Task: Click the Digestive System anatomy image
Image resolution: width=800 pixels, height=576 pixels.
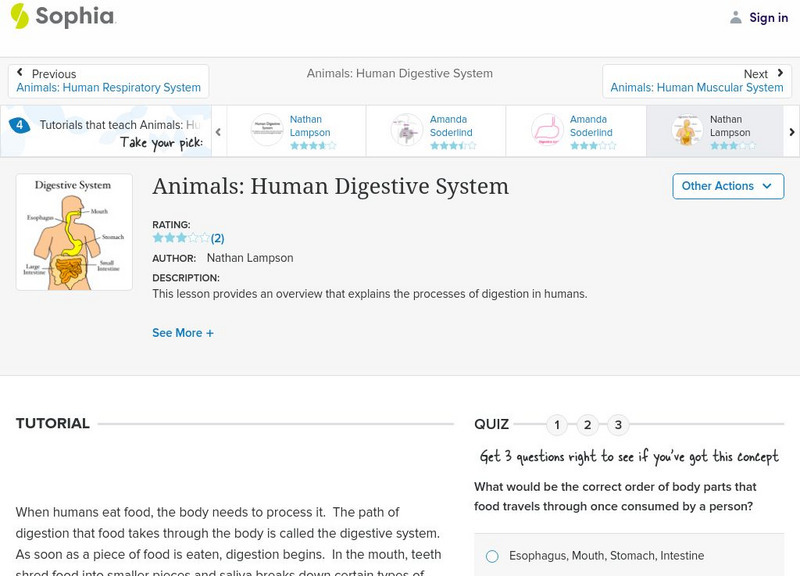Action: tap(74, 232)
